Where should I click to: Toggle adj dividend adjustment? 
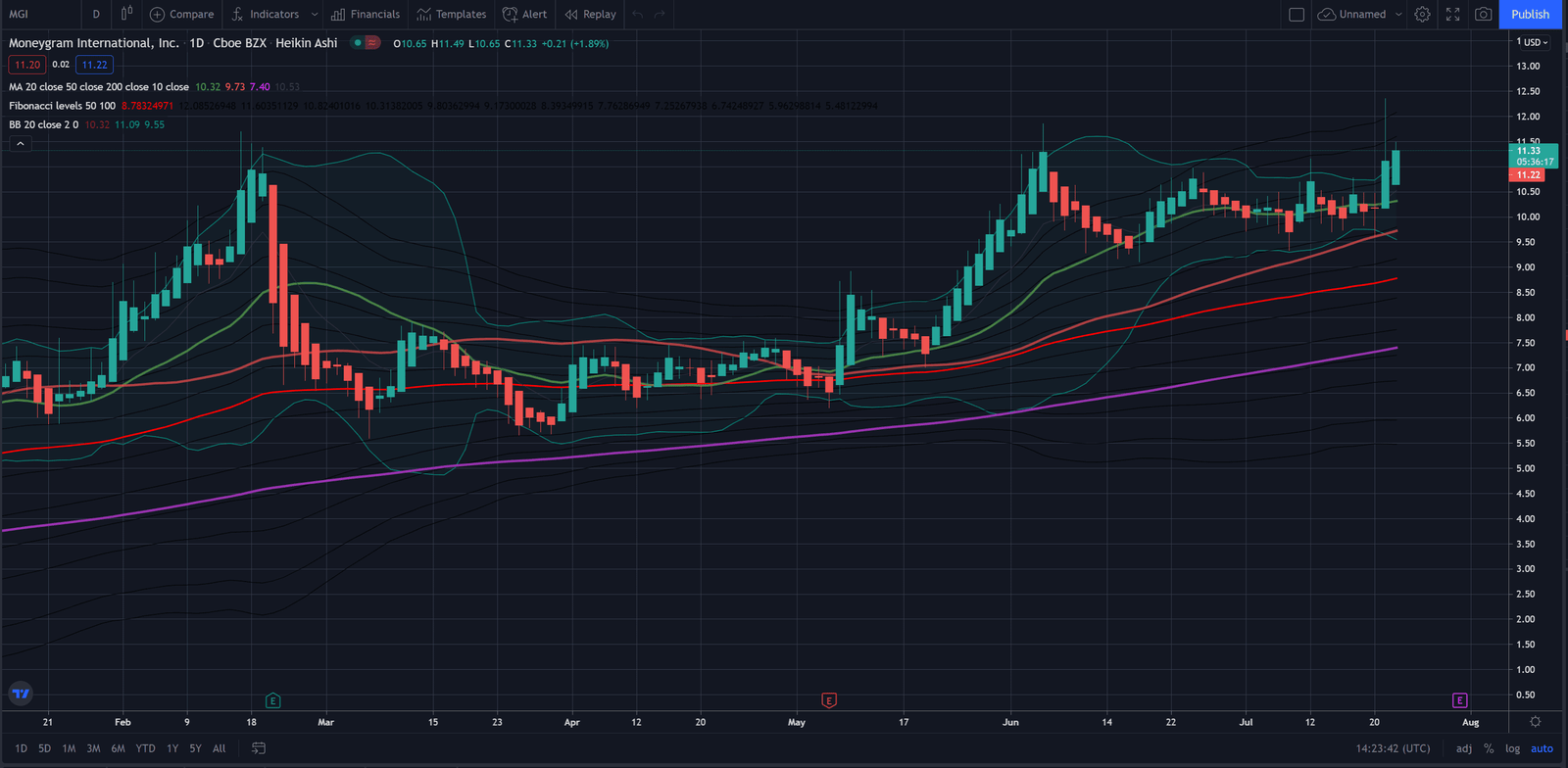click(1463, 748)
